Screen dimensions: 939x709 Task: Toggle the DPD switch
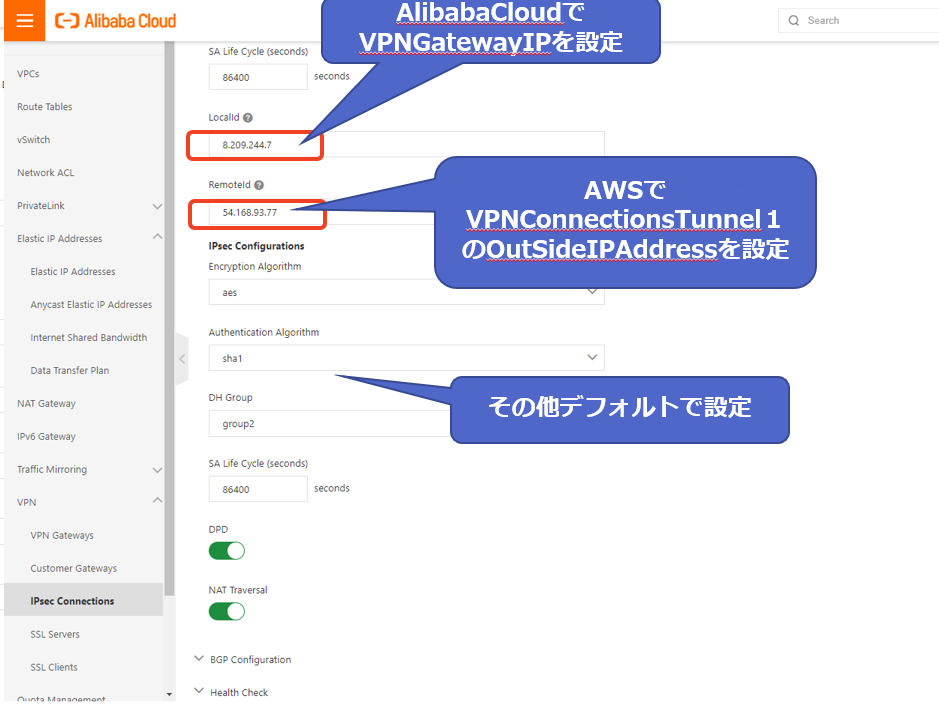226,551
